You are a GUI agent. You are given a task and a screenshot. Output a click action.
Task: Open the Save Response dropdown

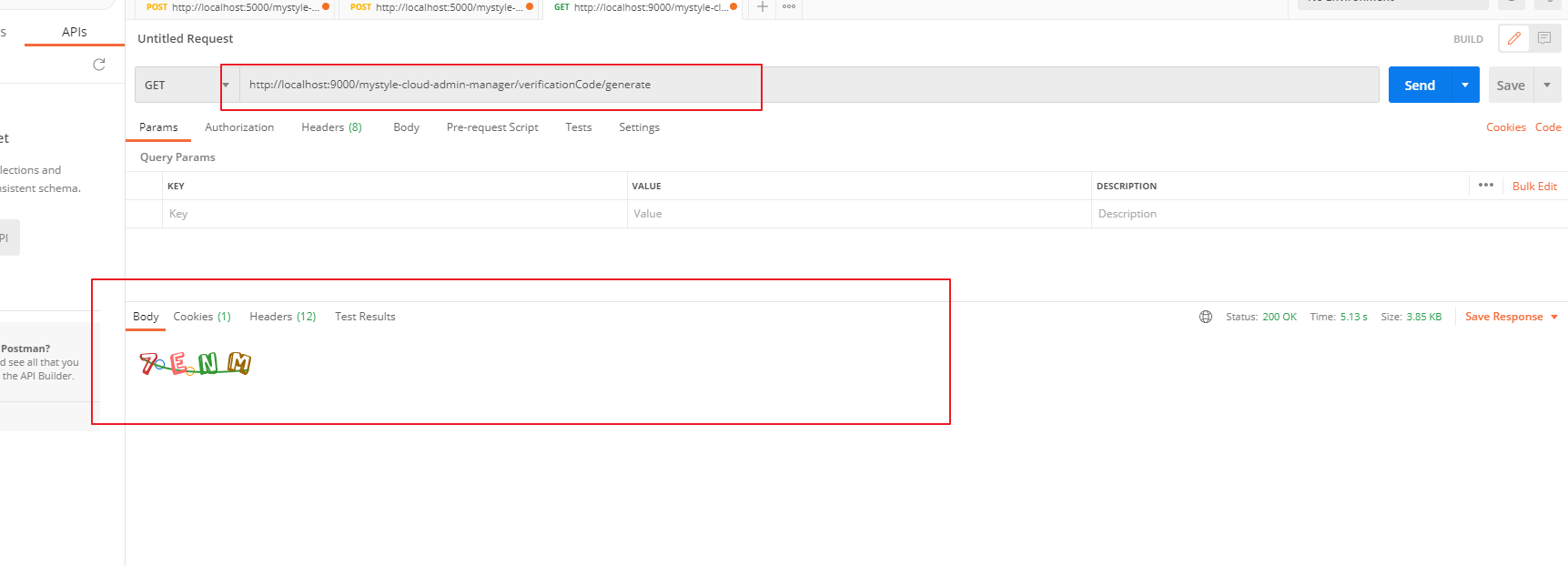[1511, 317]
